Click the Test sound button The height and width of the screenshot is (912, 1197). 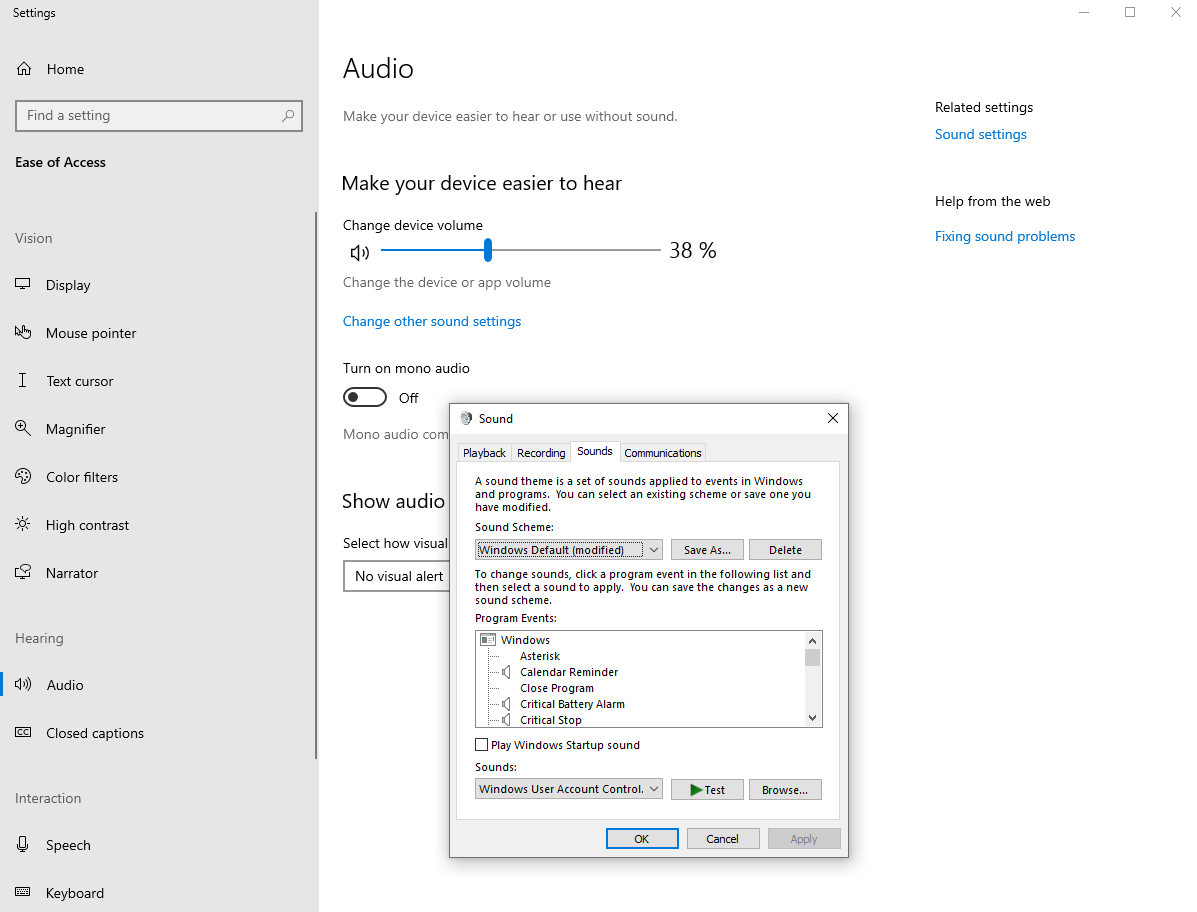[x=707, y=790]
